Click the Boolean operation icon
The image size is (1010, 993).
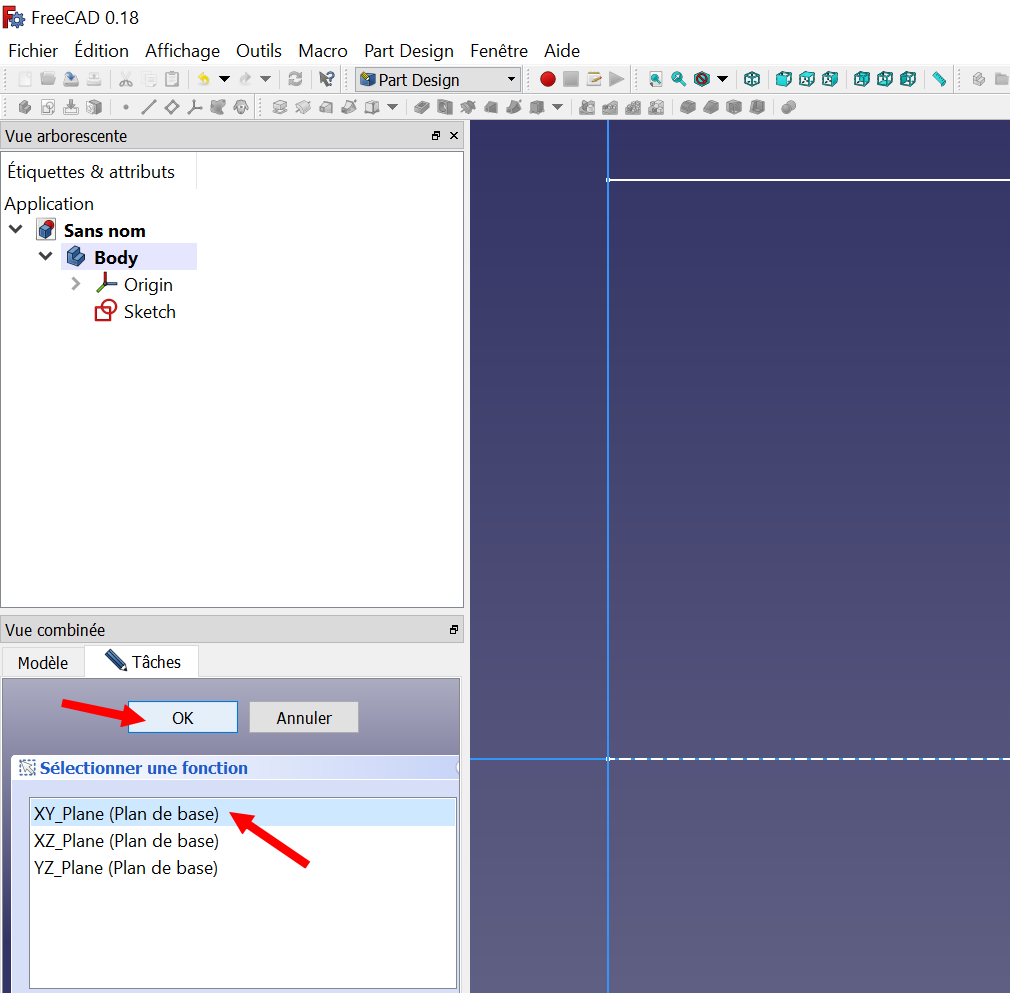point(788,107)
